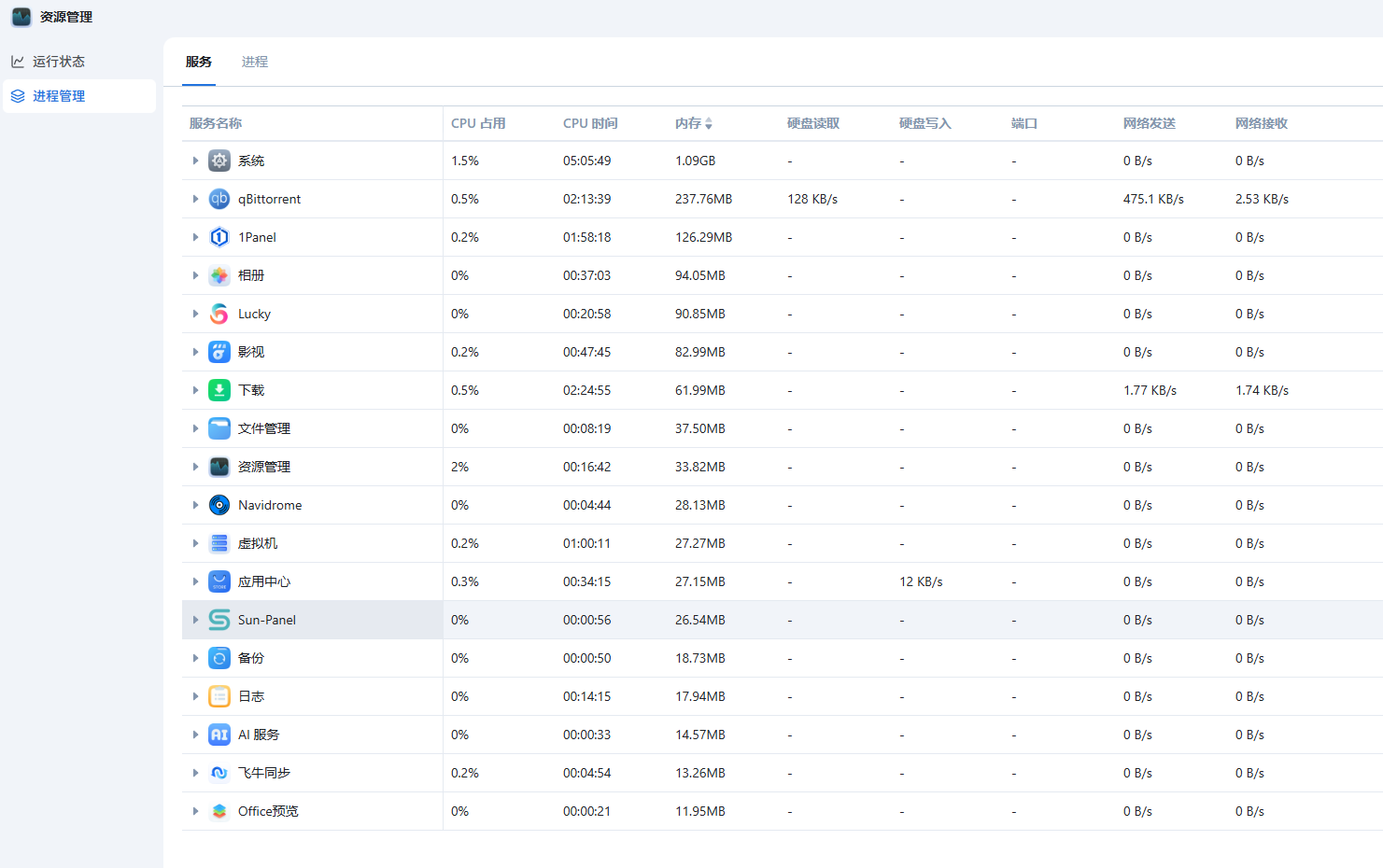Click the Office预览 icon
This screenshot has width=1383, height=868.
(x=219, y=811)
